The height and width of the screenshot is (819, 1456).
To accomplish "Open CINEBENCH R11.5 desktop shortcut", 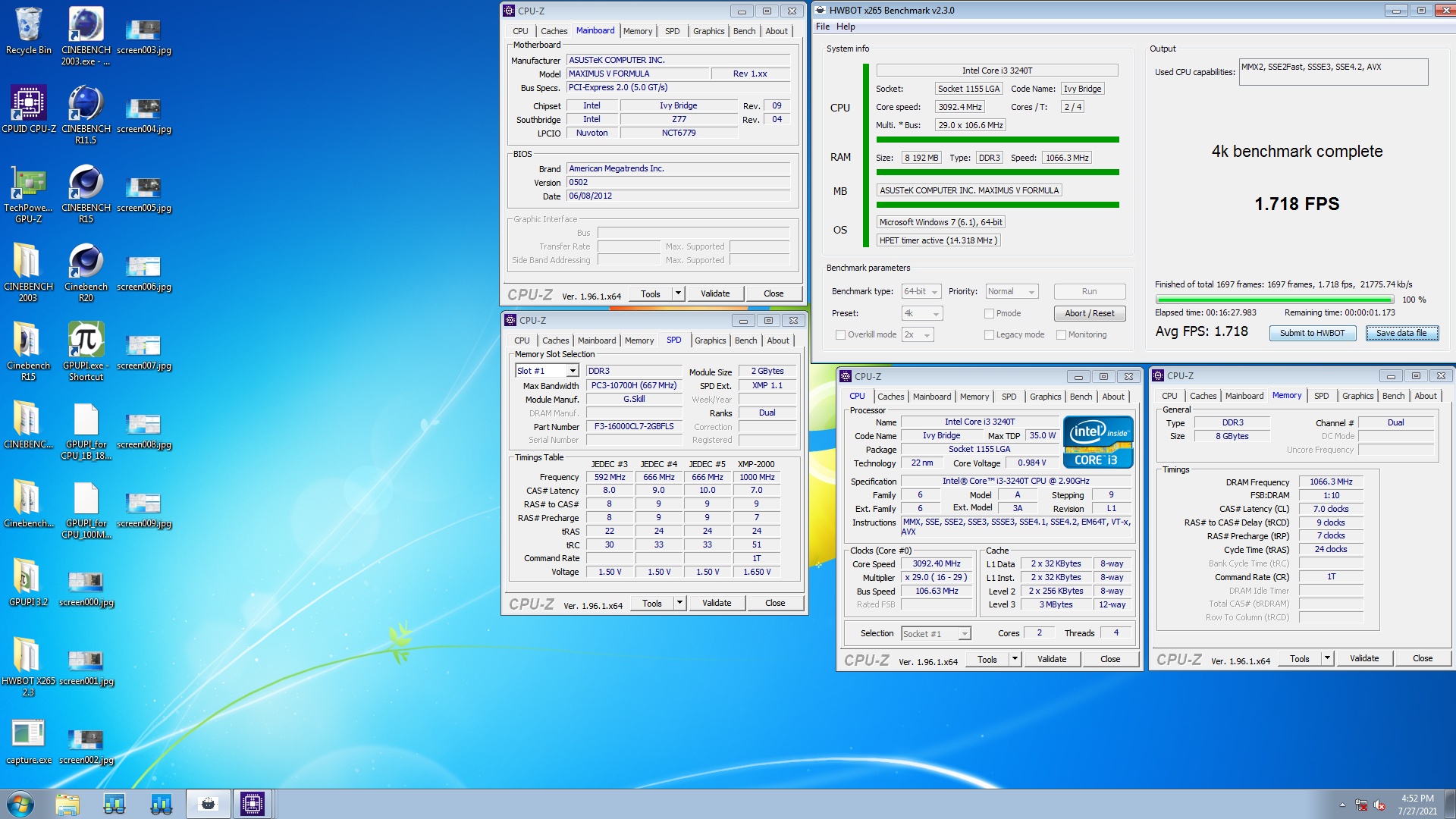I will pyautogui.click(x=86, y=115).
